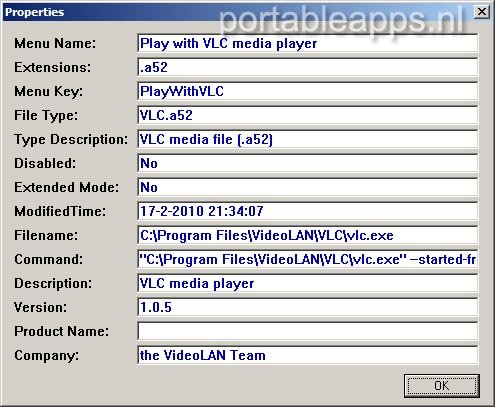Close the Properties dialog with X
Image resolution: width=495 pixels, height=407 pixels.
(482, 12)
